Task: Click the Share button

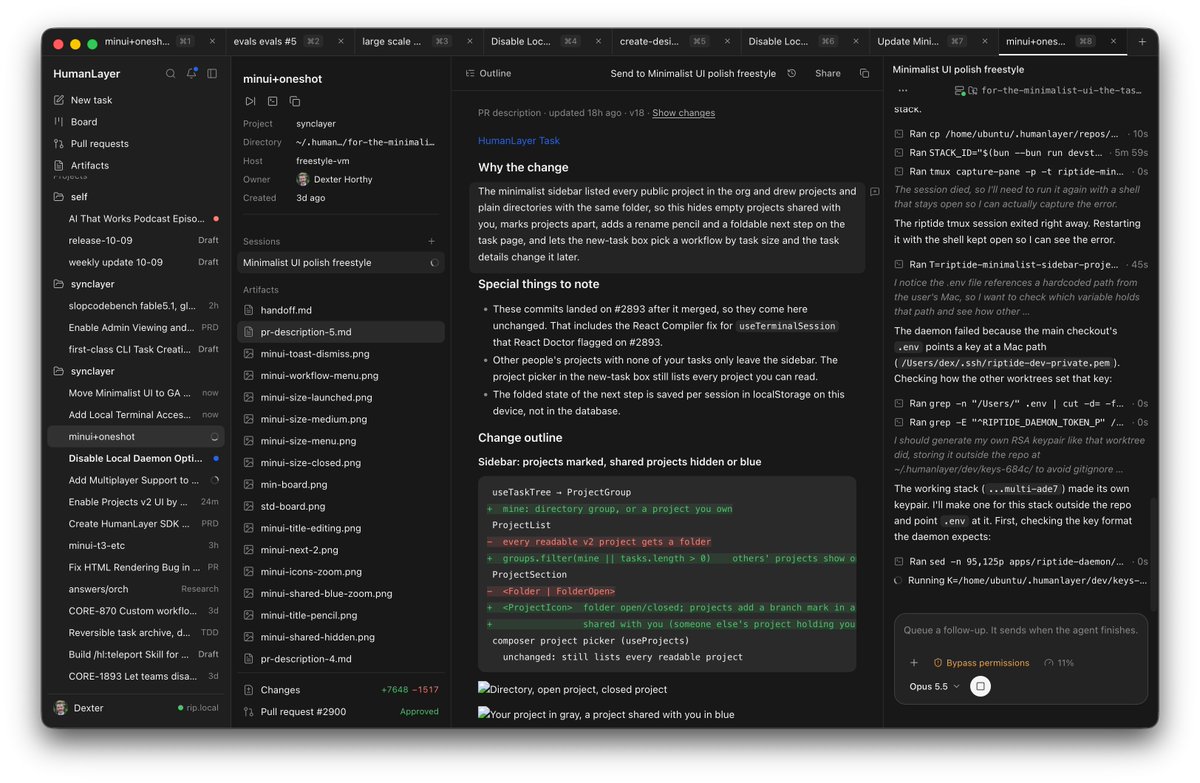Action: click(828, 73)
